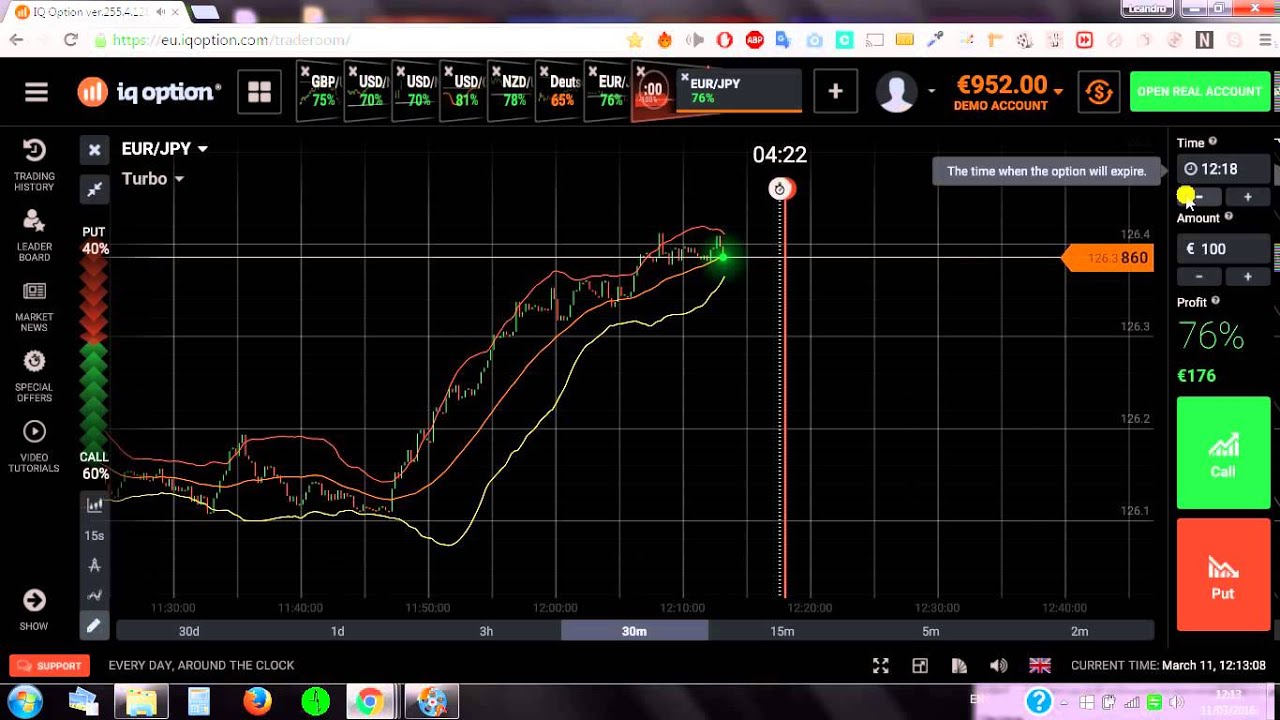Click the expiration timer marker
1280x720 pixels.
(780, 189)
